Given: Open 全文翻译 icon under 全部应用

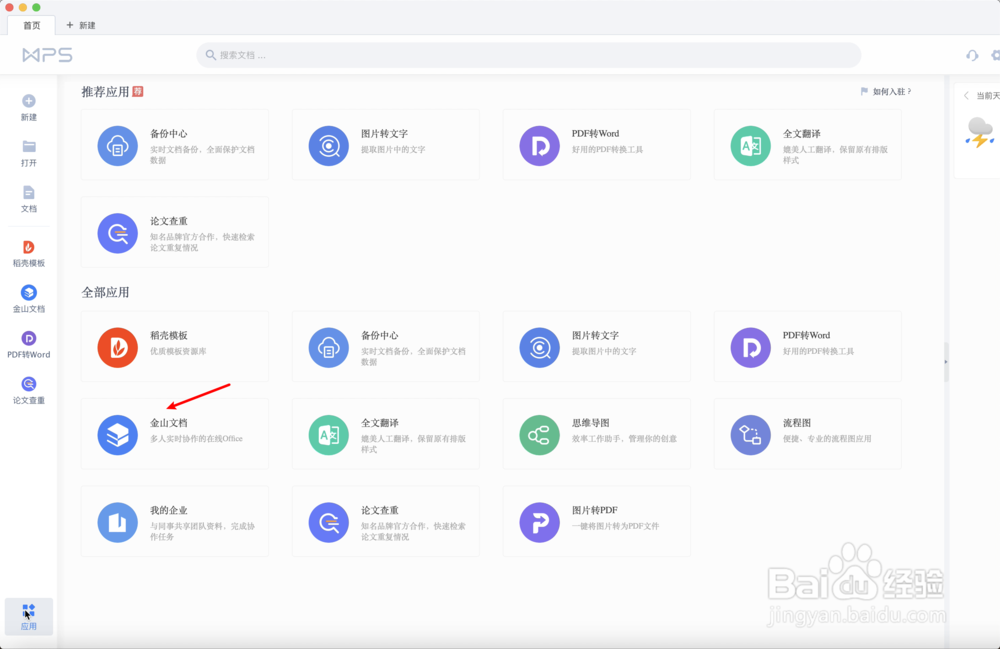Looking at the screenshot, I should pos(328,435).
